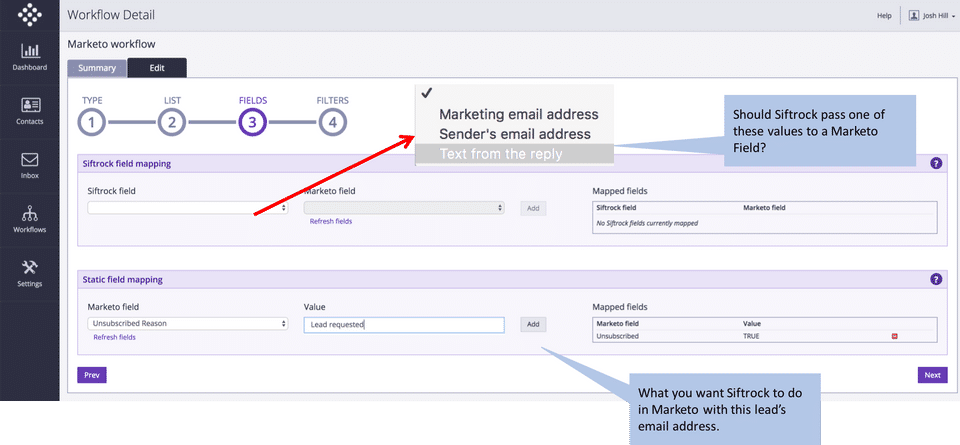Select the blank checked option
This screenshot has width=960, height=445.
click(x=514, y=94)
